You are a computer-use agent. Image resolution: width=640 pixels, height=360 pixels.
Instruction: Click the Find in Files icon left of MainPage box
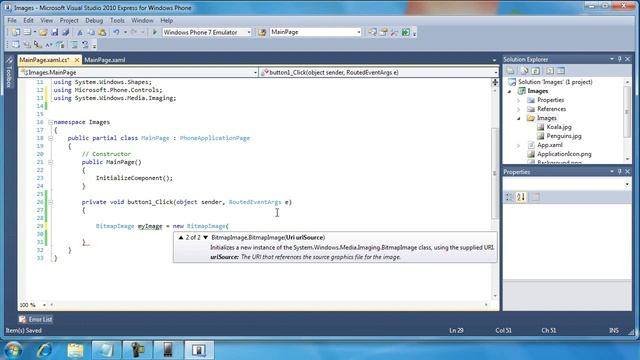[262, 32]
